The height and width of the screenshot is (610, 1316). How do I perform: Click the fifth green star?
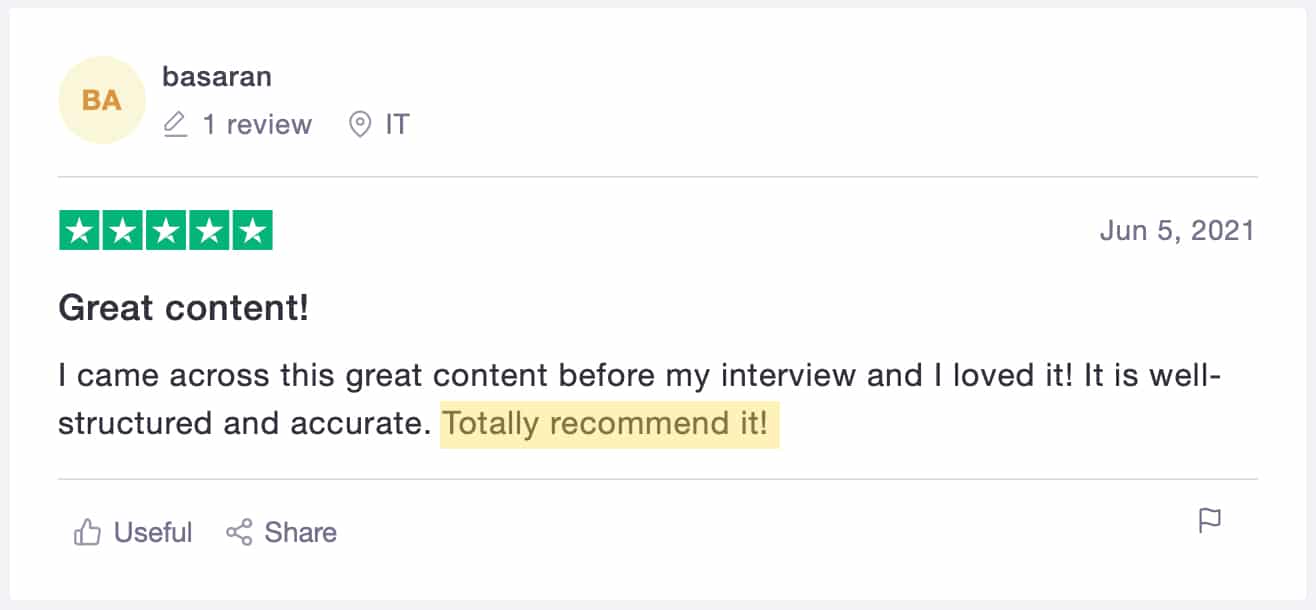click(x=254, y=231)
